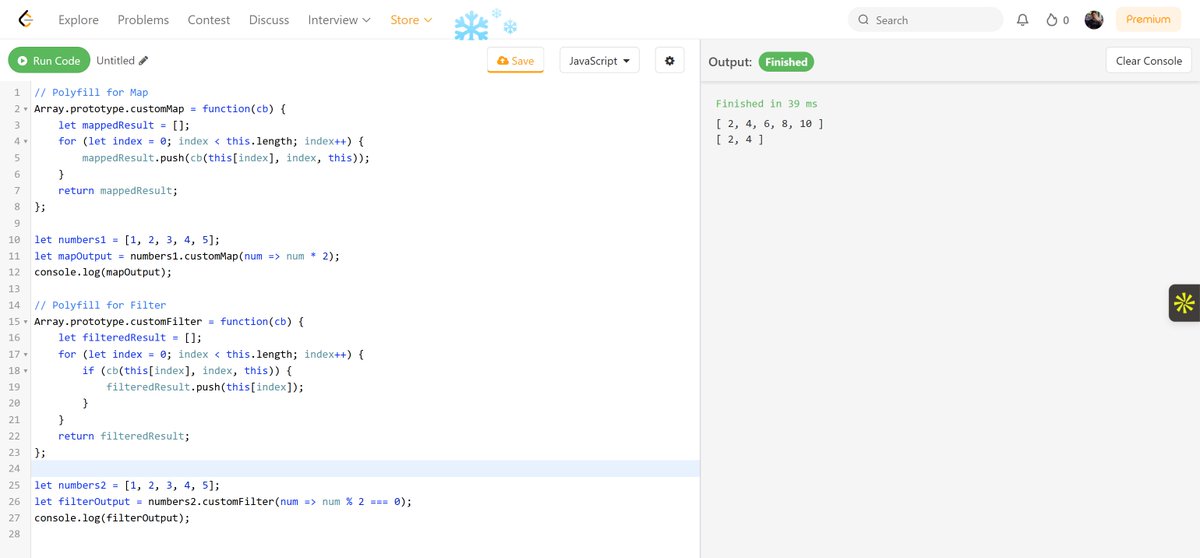Click line number 10 in gutter
The width and height of the screenshot is (1200, 558).
pyautogui.click(x=14, y=240)
